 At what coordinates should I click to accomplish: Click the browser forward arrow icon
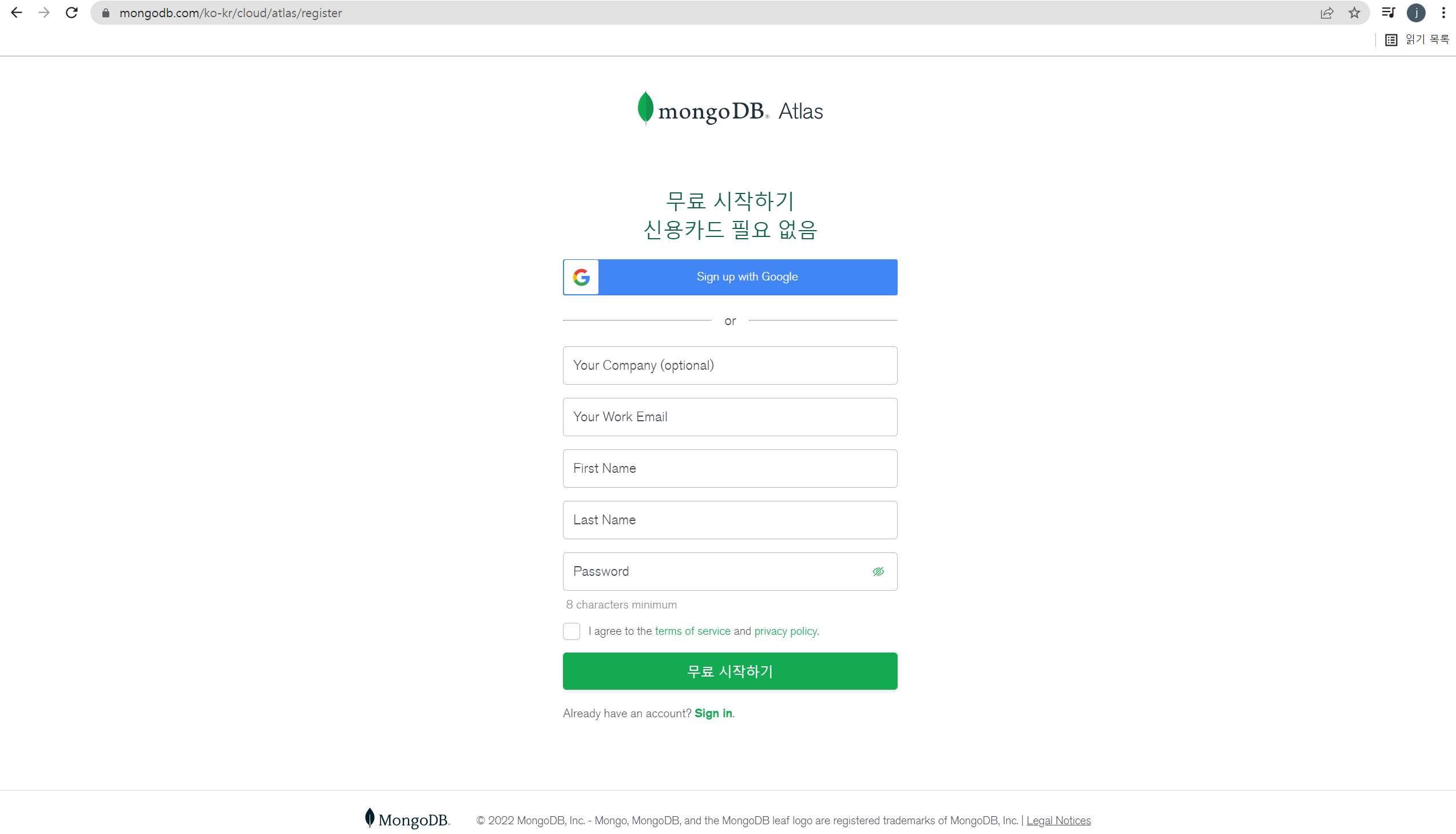coord(44,13)
